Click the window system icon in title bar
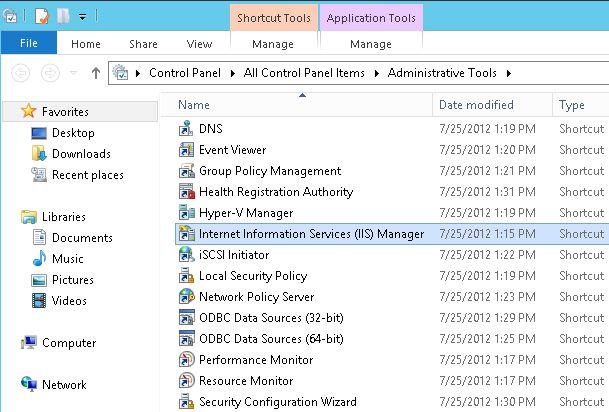 click(10, 16)
